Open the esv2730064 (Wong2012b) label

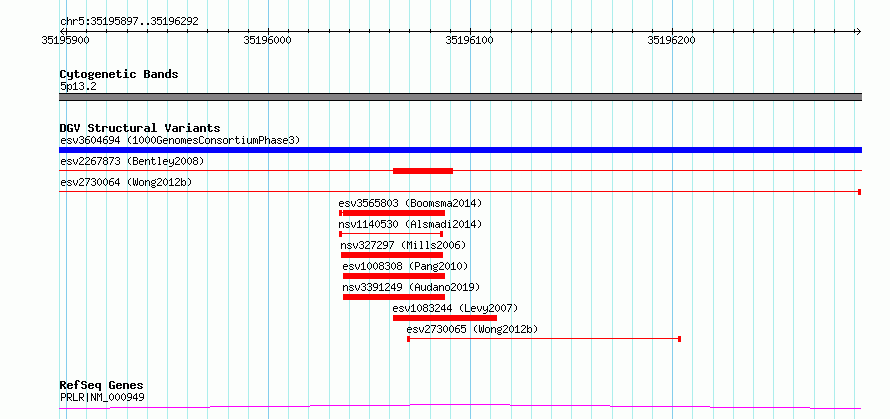[x=126, y=182]
